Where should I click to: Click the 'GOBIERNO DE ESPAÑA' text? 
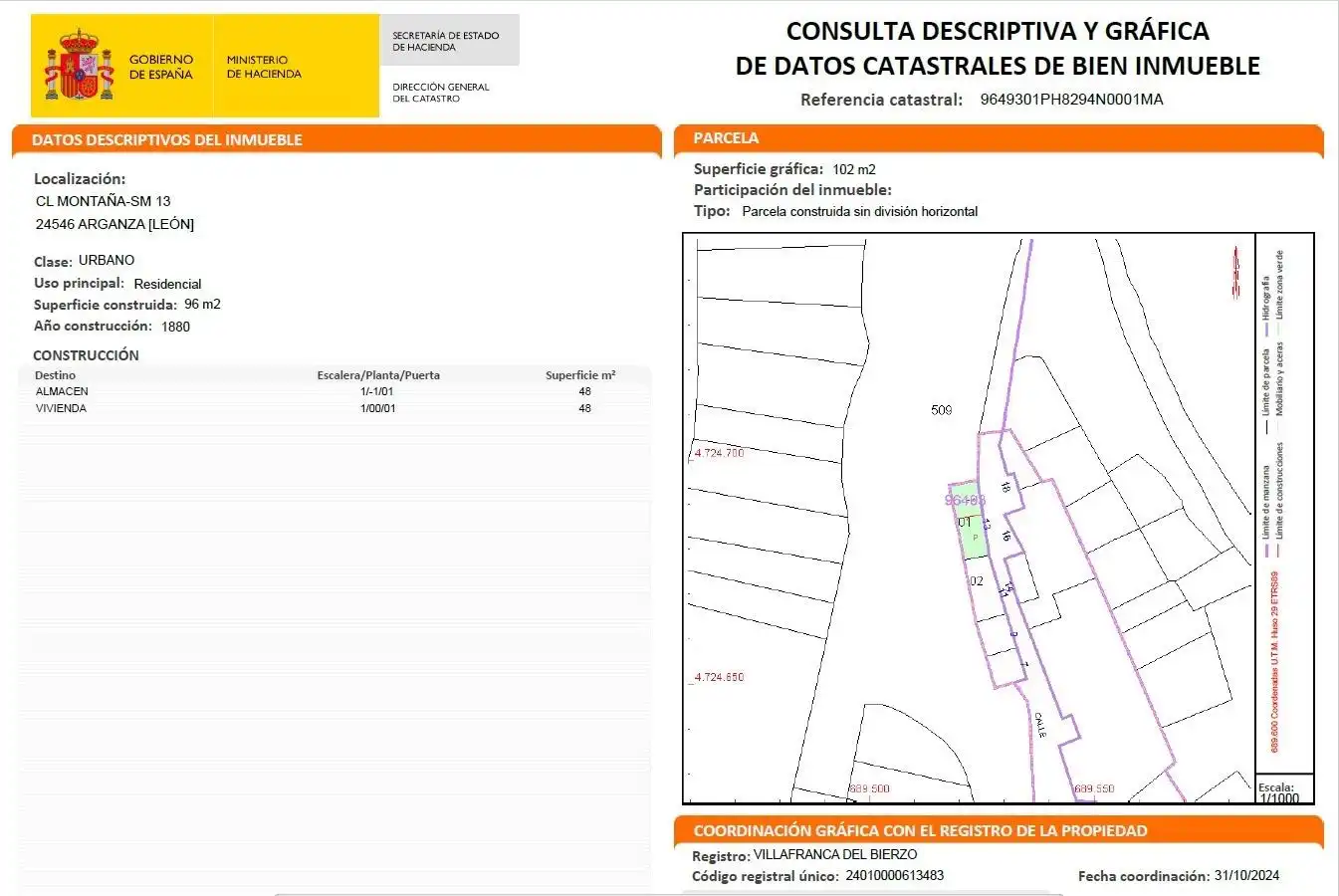(161, 67)
